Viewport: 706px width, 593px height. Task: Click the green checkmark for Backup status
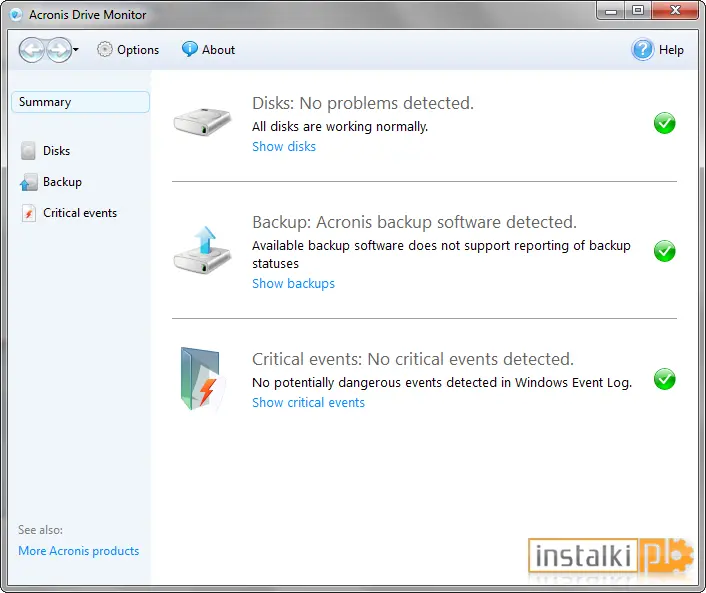[665, 251]
